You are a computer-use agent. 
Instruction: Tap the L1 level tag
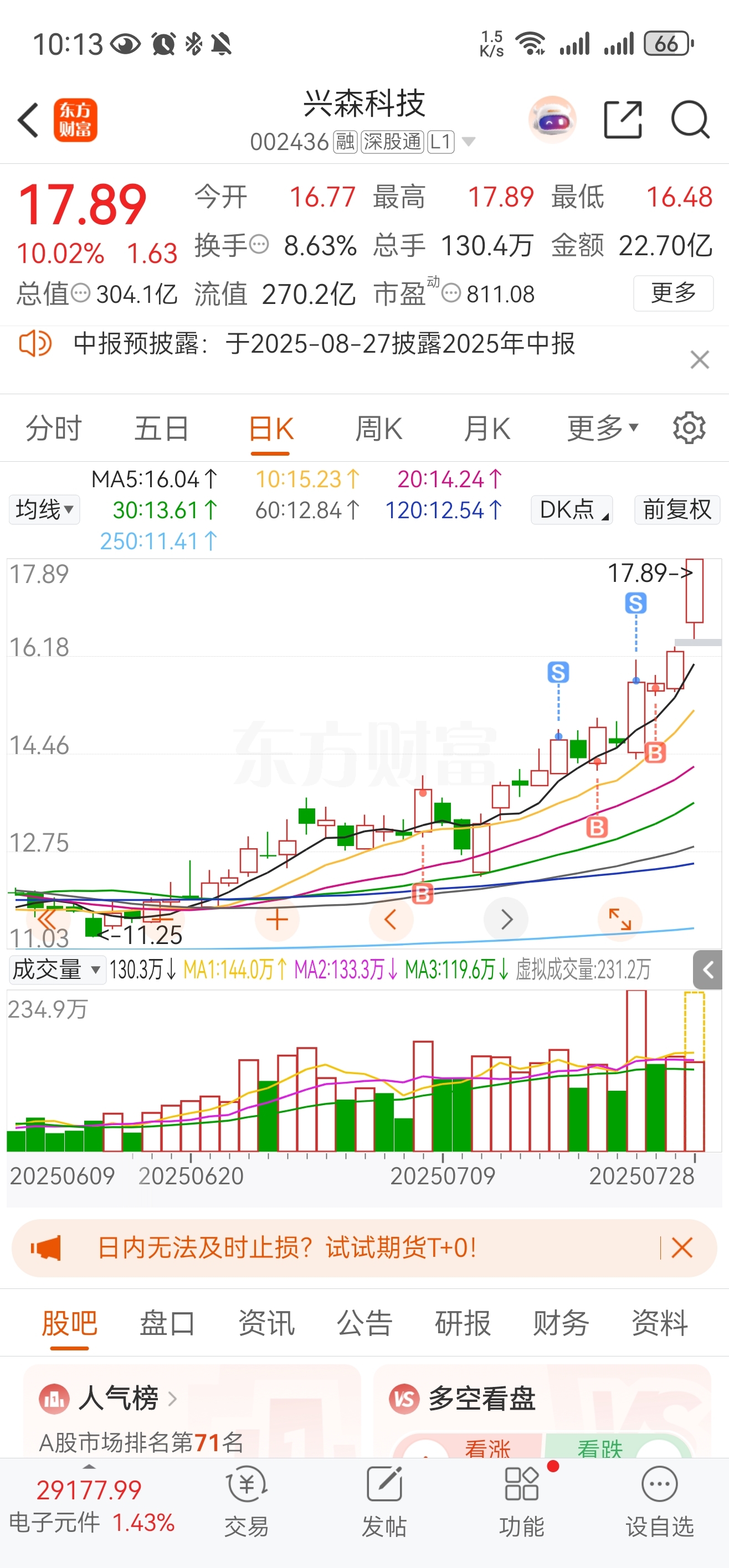point(440,142)
